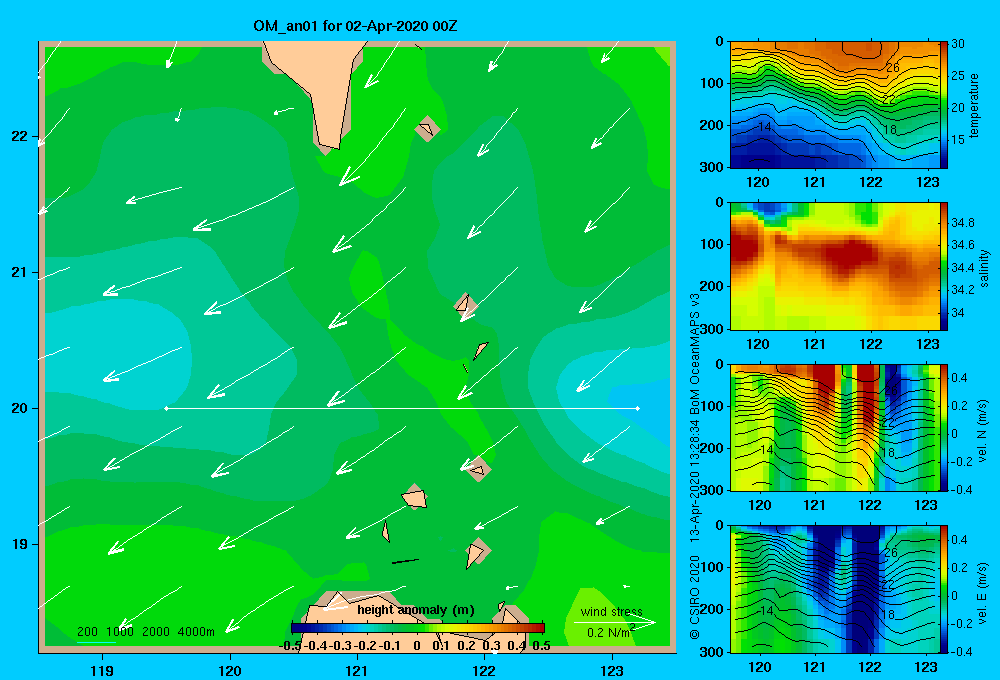
Task: Click longitude label 121 on main map axis
Action: (357, 670)
